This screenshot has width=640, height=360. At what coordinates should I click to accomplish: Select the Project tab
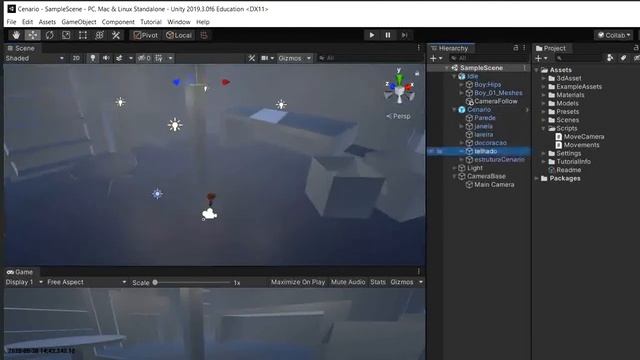551,48
